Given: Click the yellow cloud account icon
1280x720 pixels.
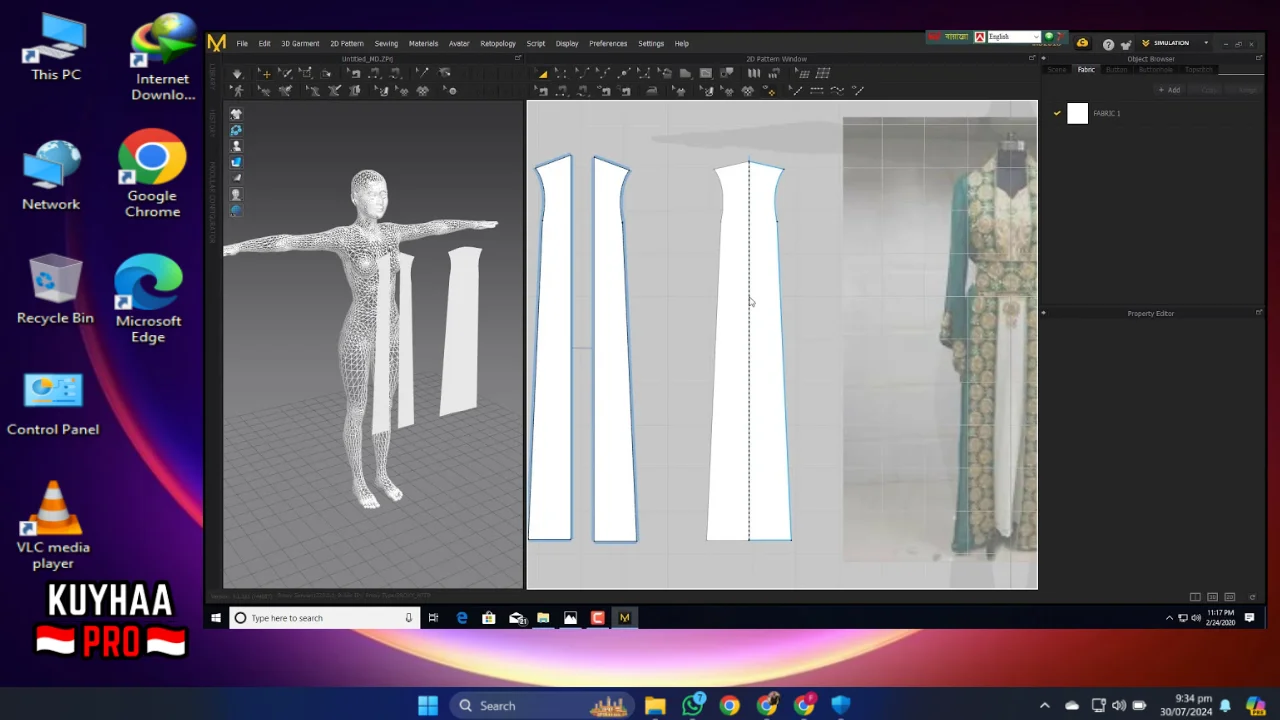Looking at the screenshot, I should pyautogui.click(x=1082, y=43).
